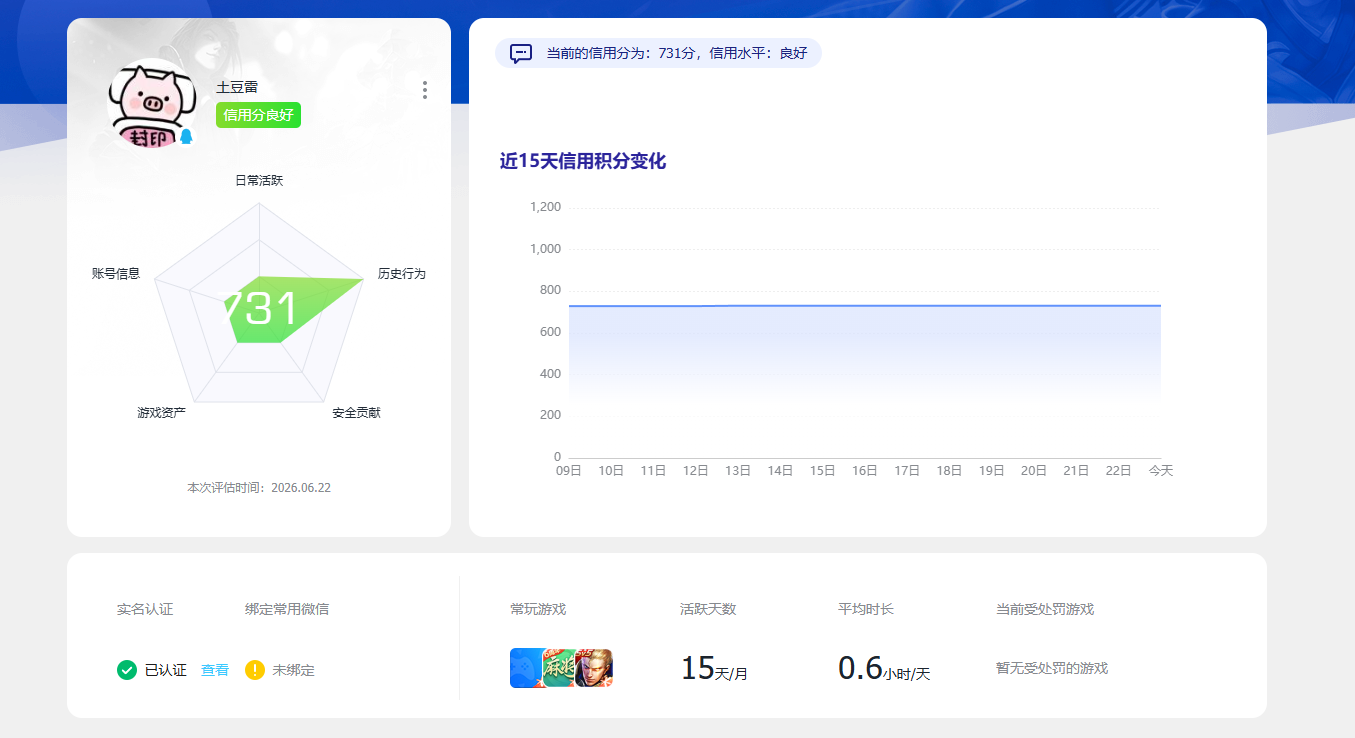Click the 平均时长 label
Image resolution: width=1355 pixels, height=738 pixels.
click(866, 609)
